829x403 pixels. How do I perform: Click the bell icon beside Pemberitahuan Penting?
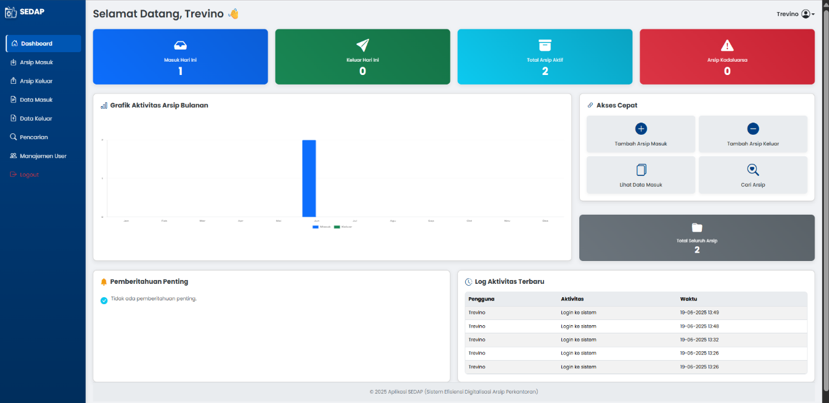[x=104, y=282]
